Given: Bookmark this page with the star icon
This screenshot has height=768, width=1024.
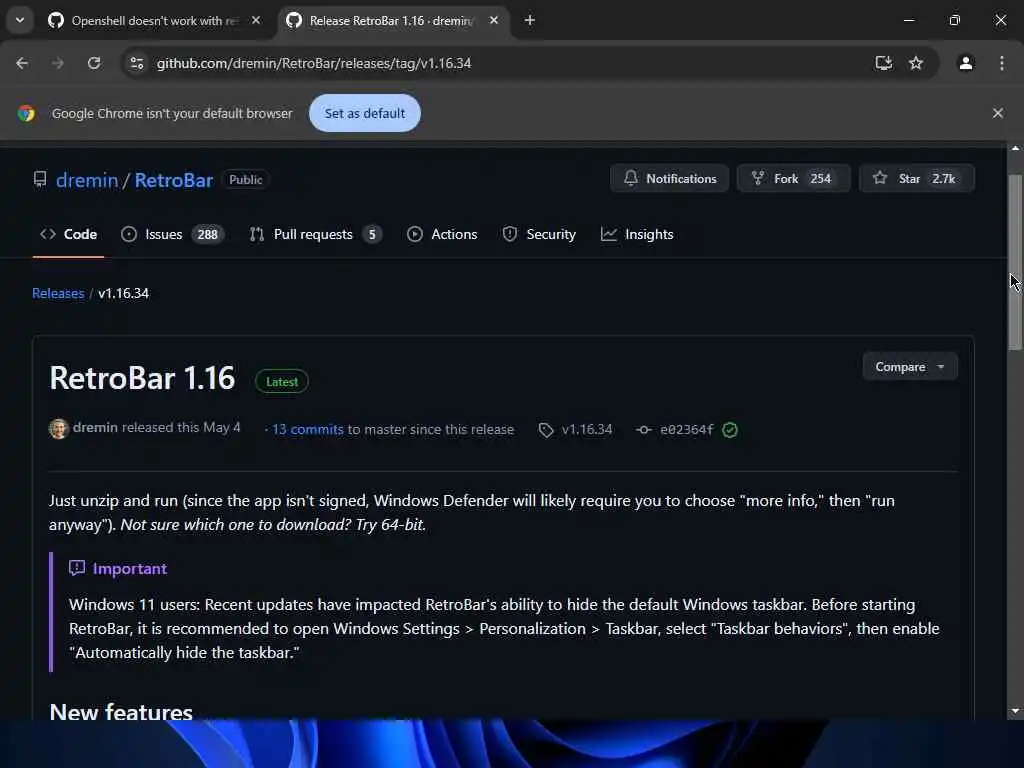Looking at the screenshot, I should pos(916,63).
